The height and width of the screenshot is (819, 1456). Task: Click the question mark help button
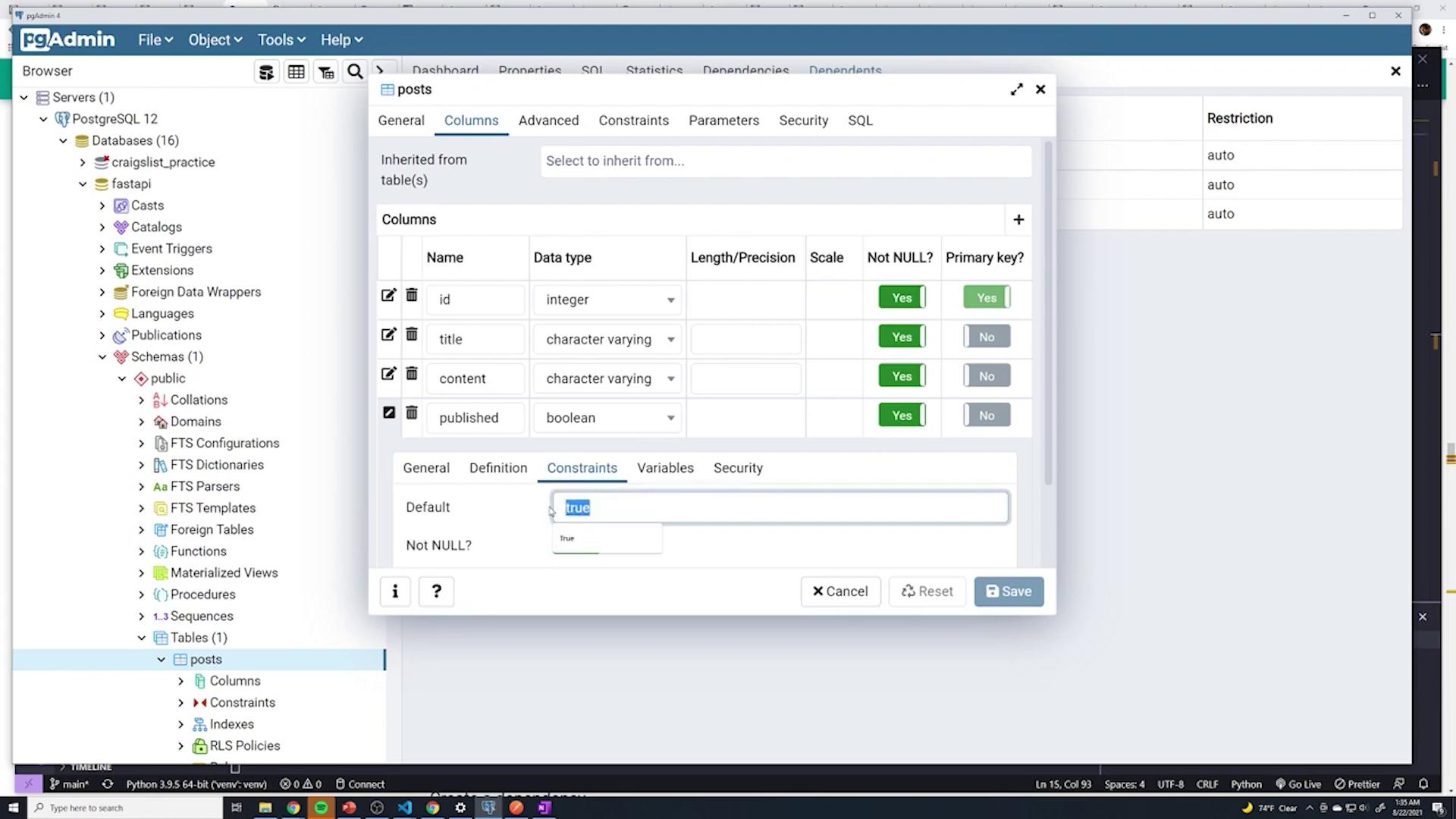[436, 591]
